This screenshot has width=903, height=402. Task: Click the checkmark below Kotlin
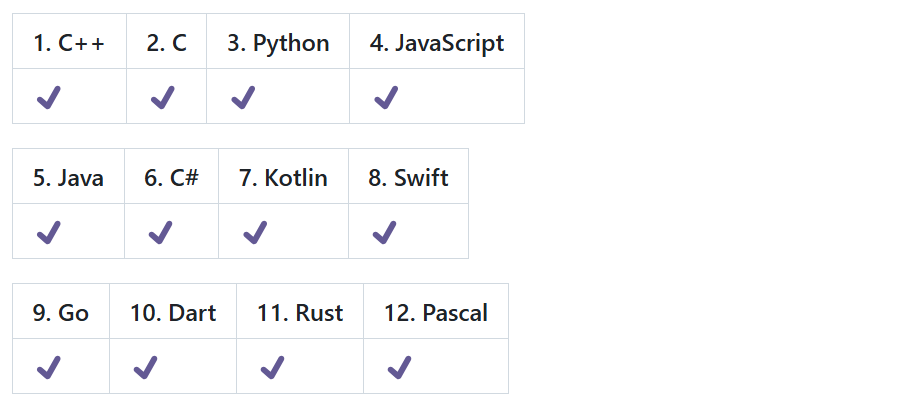(x=255, y=233)
